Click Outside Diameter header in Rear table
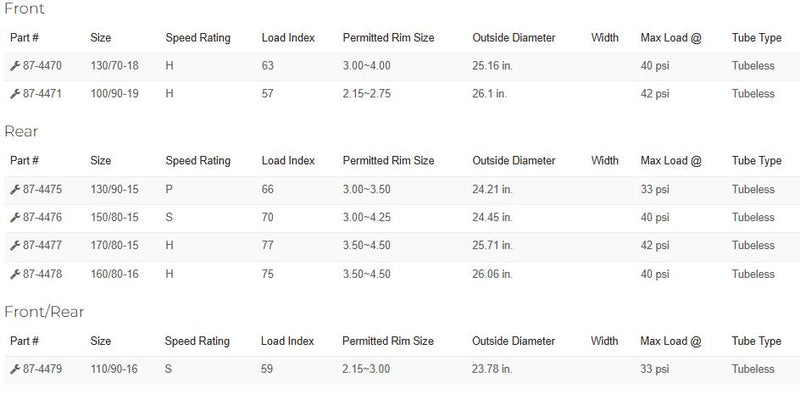 click(514, 161)
